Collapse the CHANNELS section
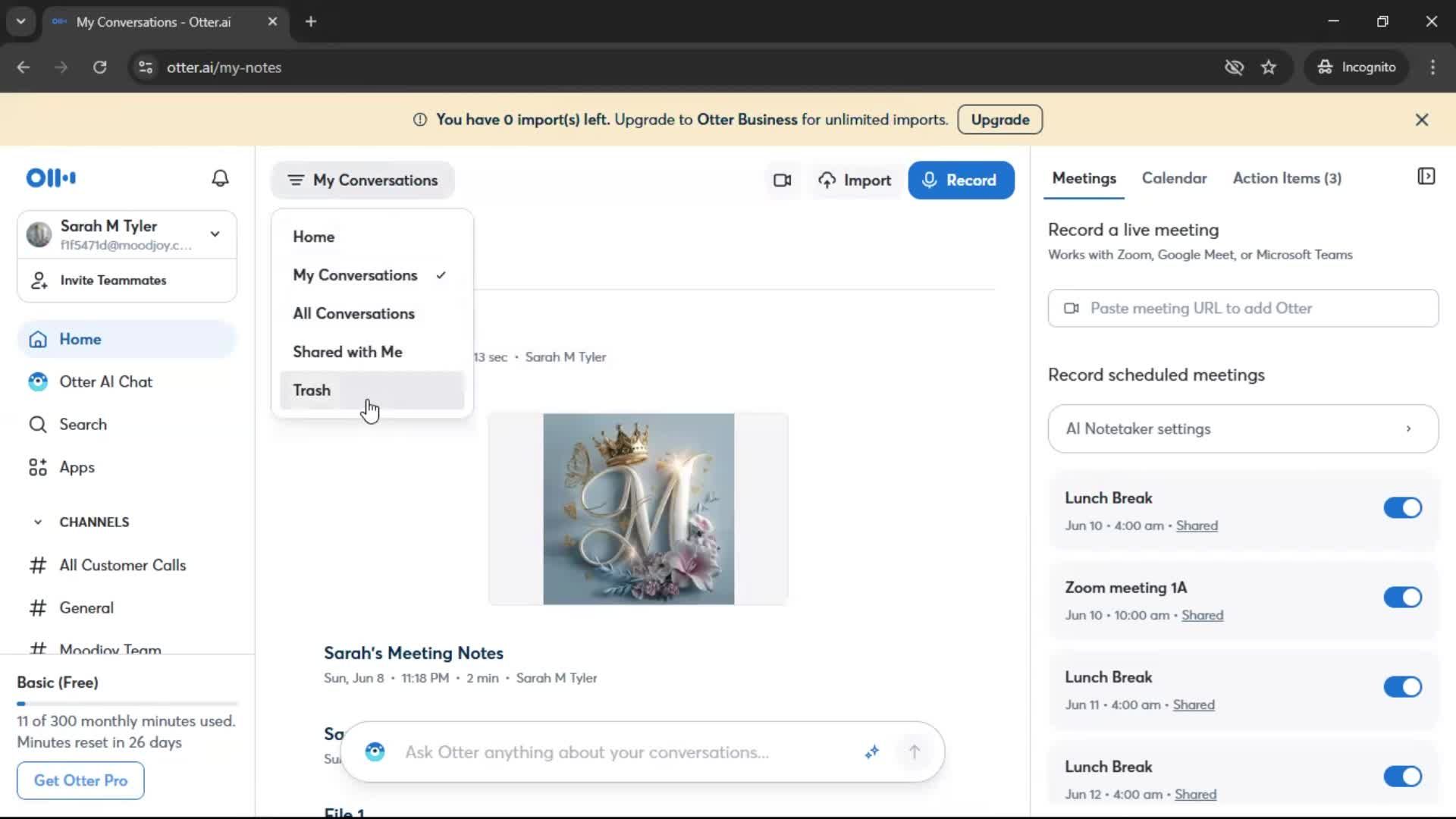1456x819 pixels. point(38,522)
